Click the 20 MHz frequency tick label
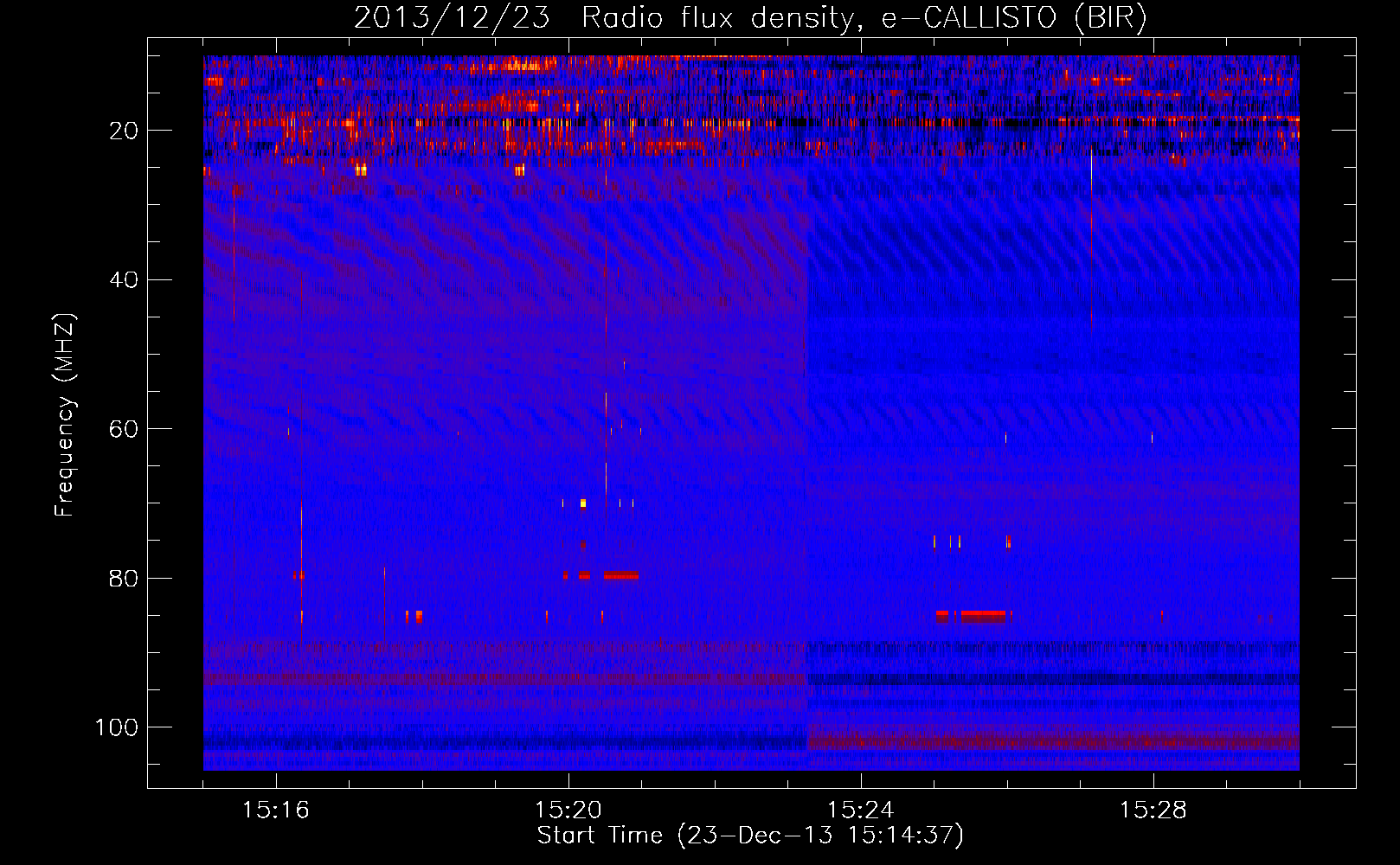The height and width of the screenshot is (865, 1400). [x=124, y=131]
